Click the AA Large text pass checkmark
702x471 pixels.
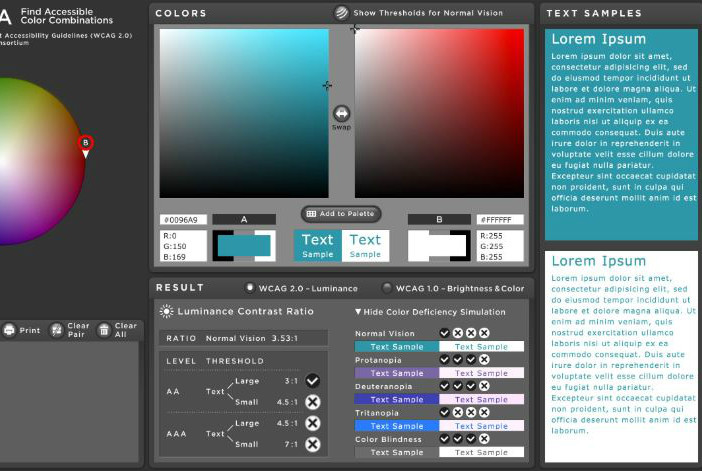tap(313, 380)
